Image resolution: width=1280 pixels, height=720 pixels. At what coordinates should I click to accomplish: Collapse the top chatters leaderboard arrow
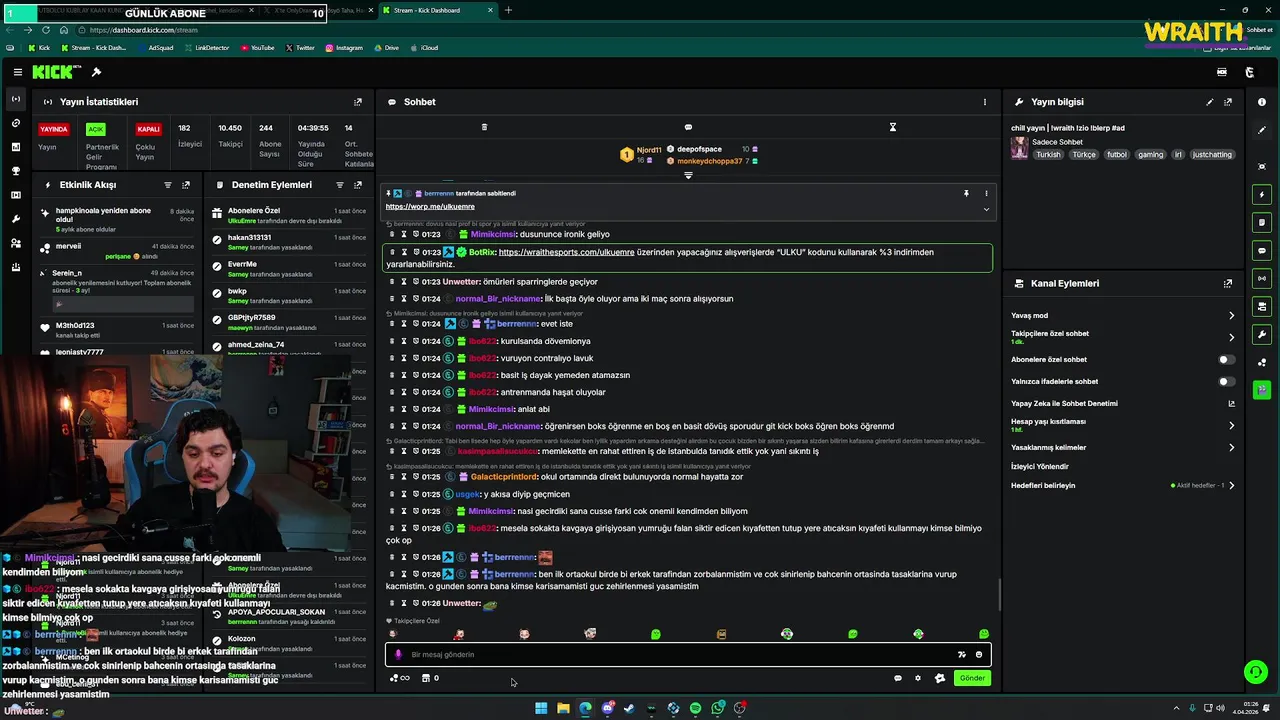pos(688,175)
